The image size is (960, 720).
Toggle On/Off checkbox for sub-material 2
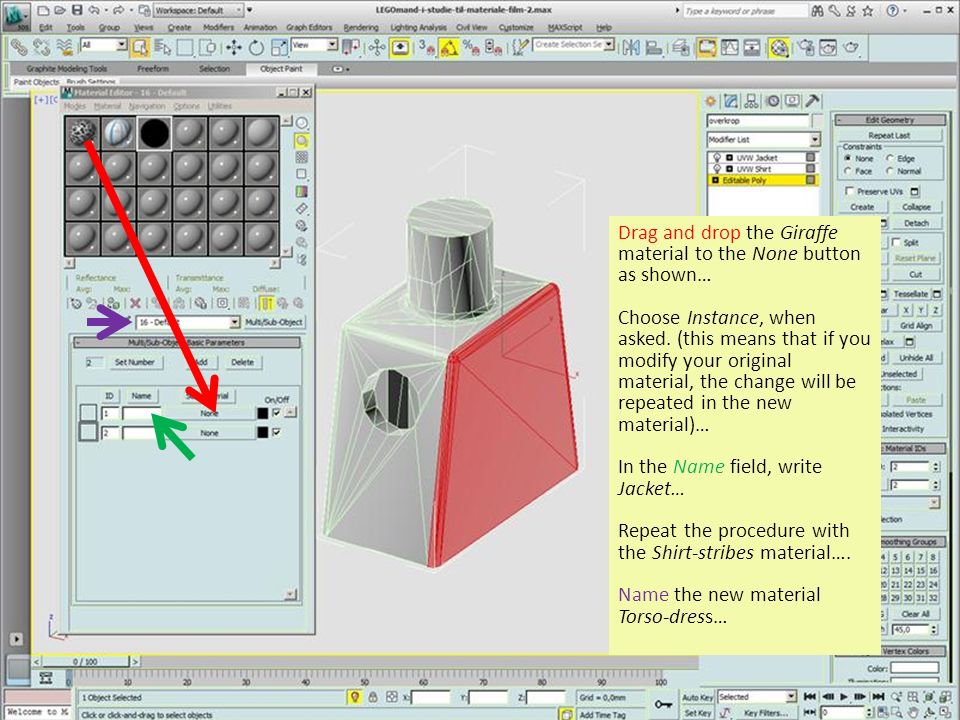coord(277,432)
